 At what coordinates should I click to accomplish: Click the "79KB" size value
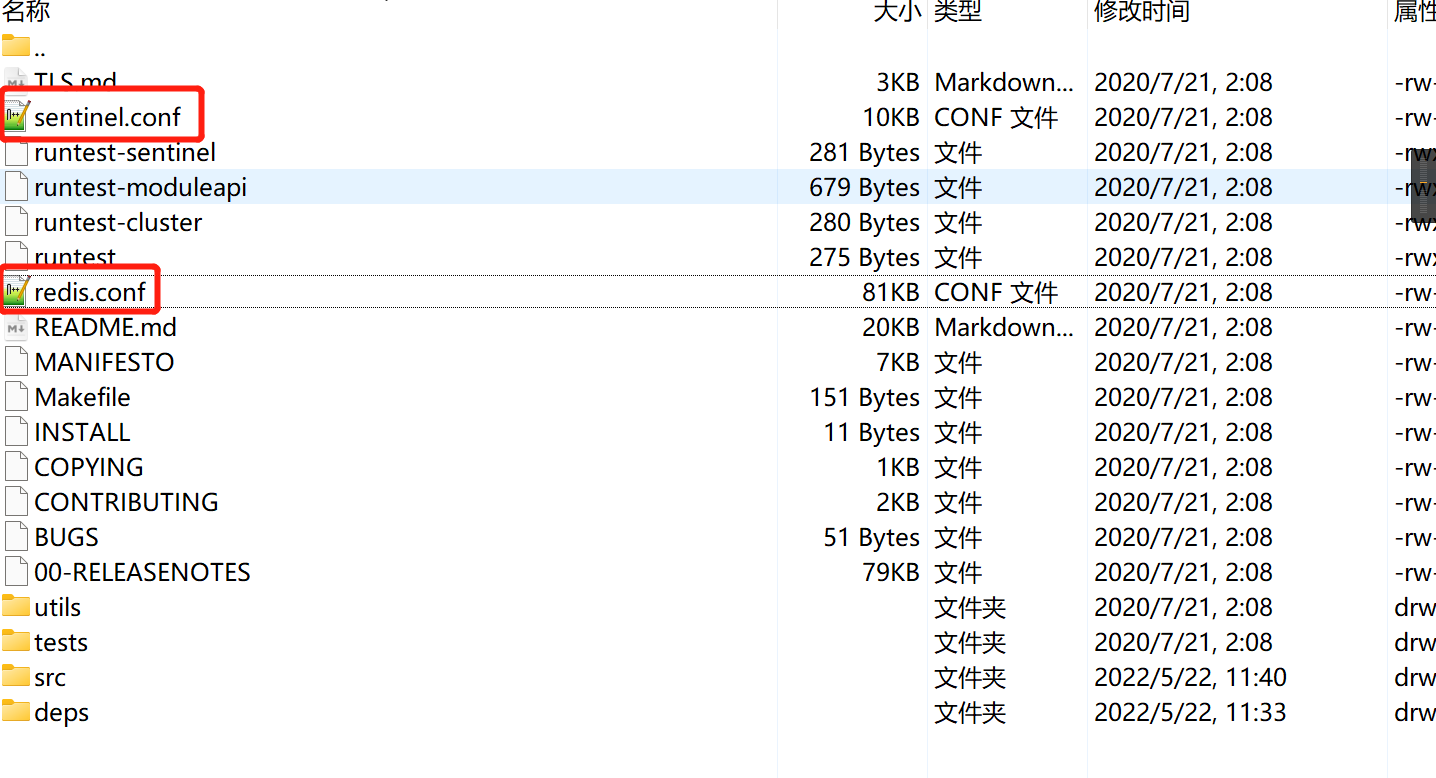pyautogui.click(x=891, y=572)
